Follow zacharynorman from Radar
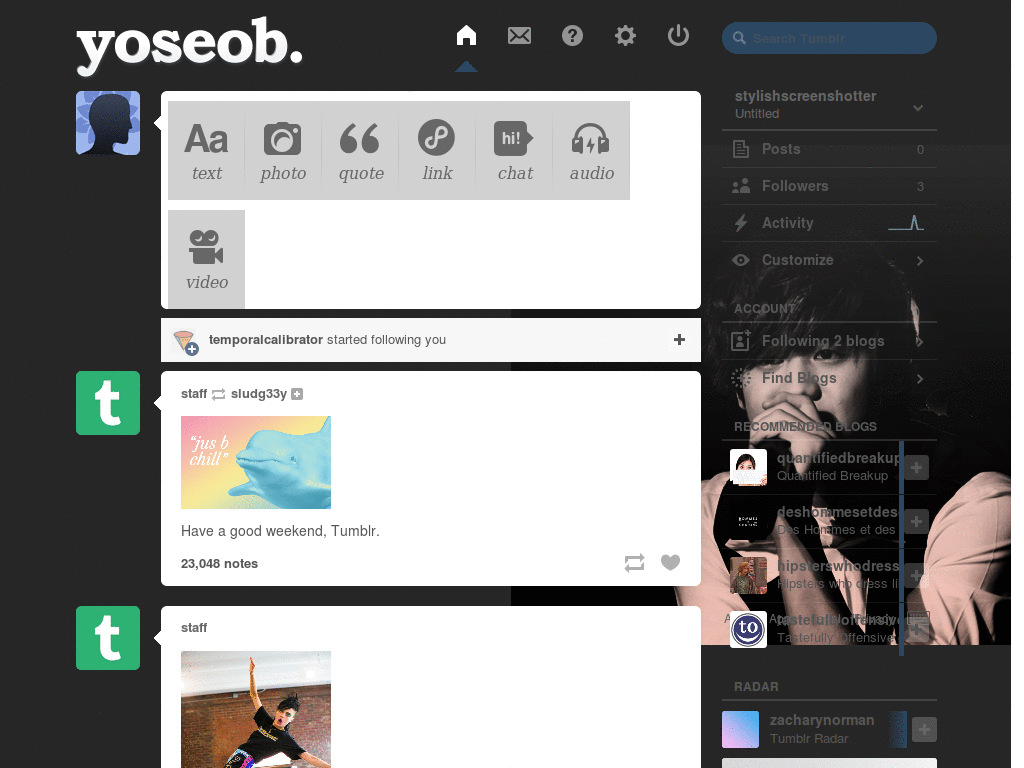 [924, 729]
